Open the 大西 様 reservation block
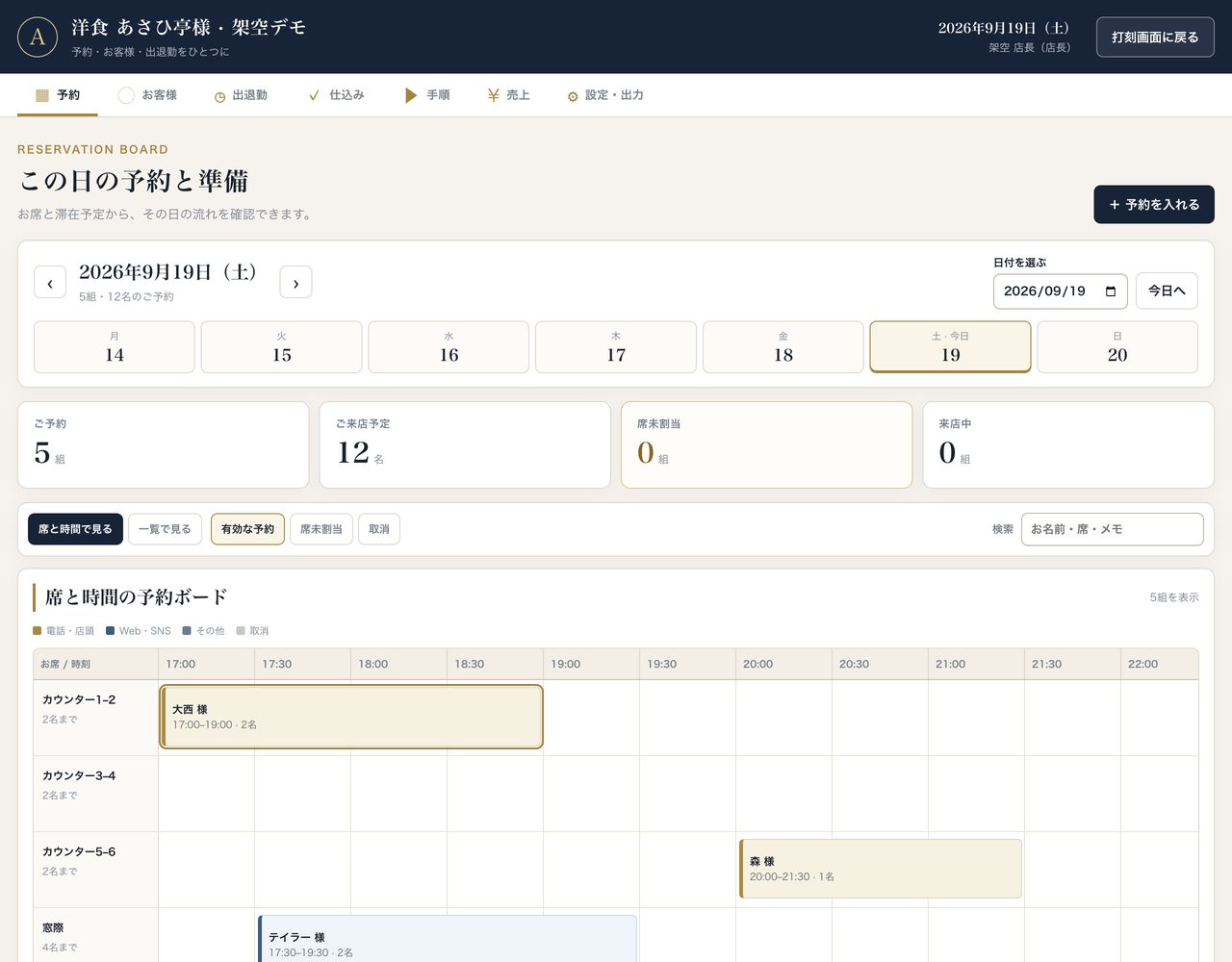The height and width of the screenshot is (962, 1232). 351,717
